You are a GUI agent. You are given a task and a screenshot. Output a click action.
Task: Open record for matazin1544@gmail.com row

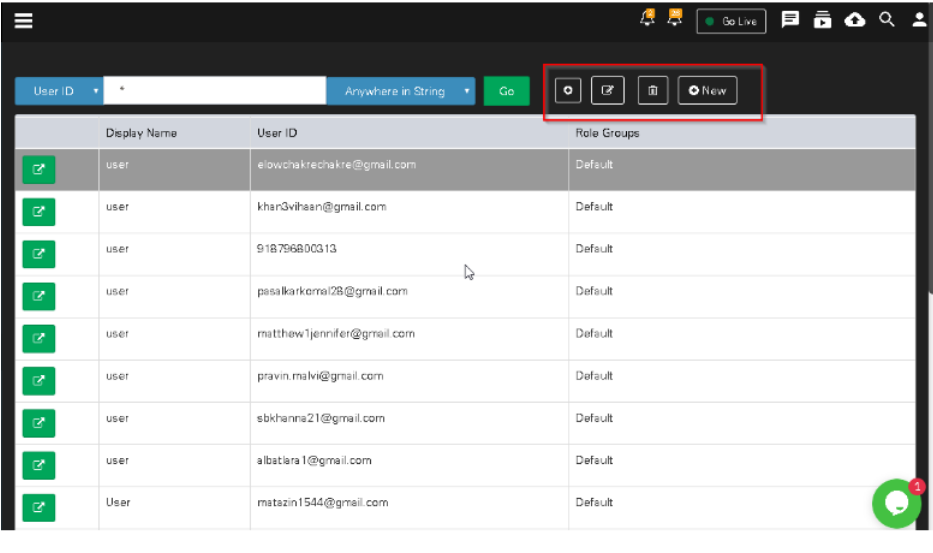(x=39, y=508)
